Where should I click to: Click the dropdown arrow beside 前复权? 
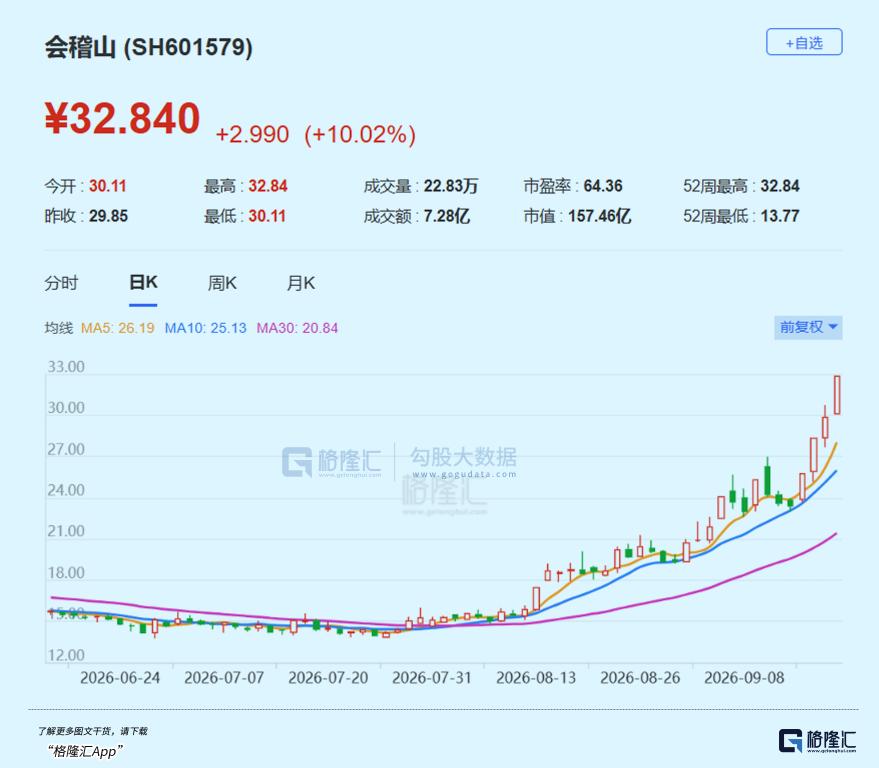833,327
